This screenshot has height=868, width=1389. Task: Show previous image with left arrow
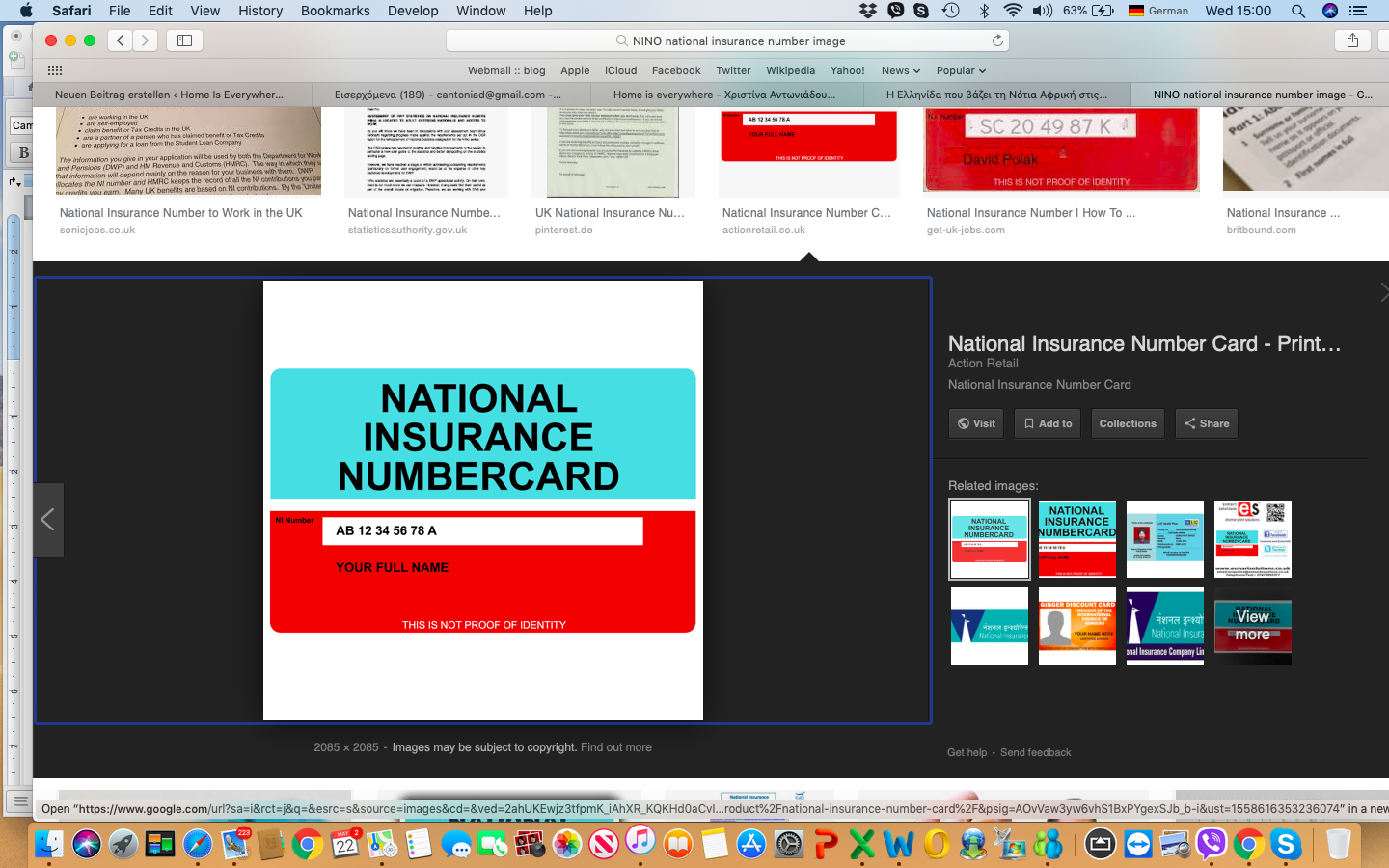[47, 520]
